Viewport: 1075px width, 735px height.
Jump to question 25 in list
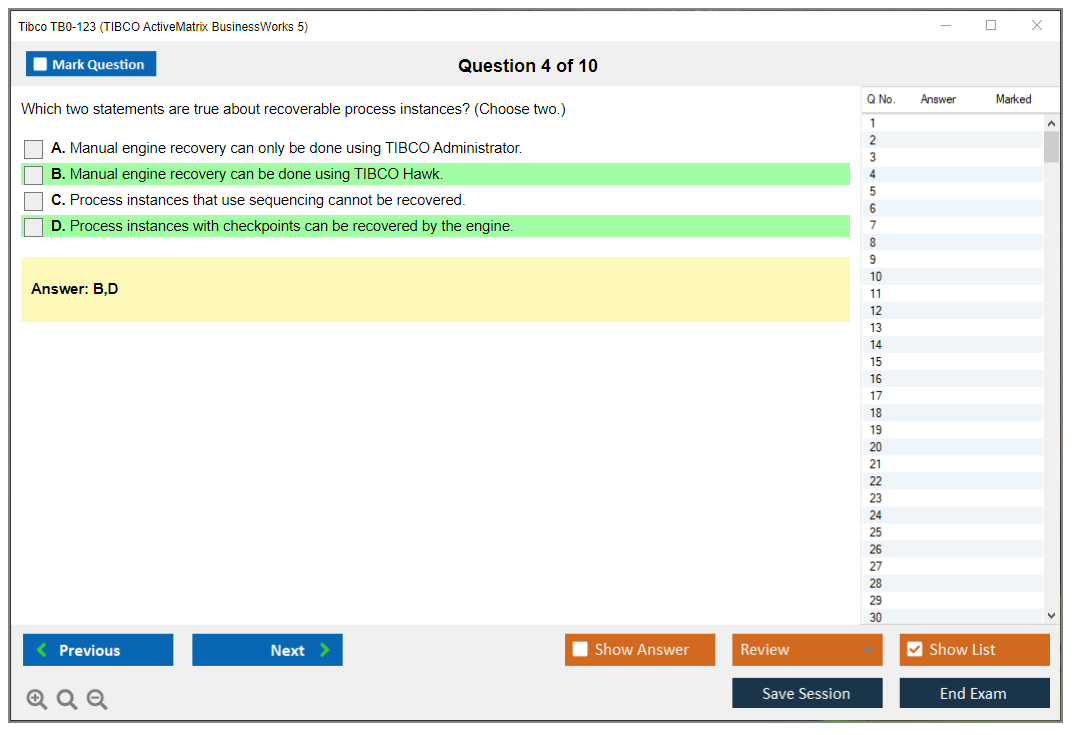(876, 532)
